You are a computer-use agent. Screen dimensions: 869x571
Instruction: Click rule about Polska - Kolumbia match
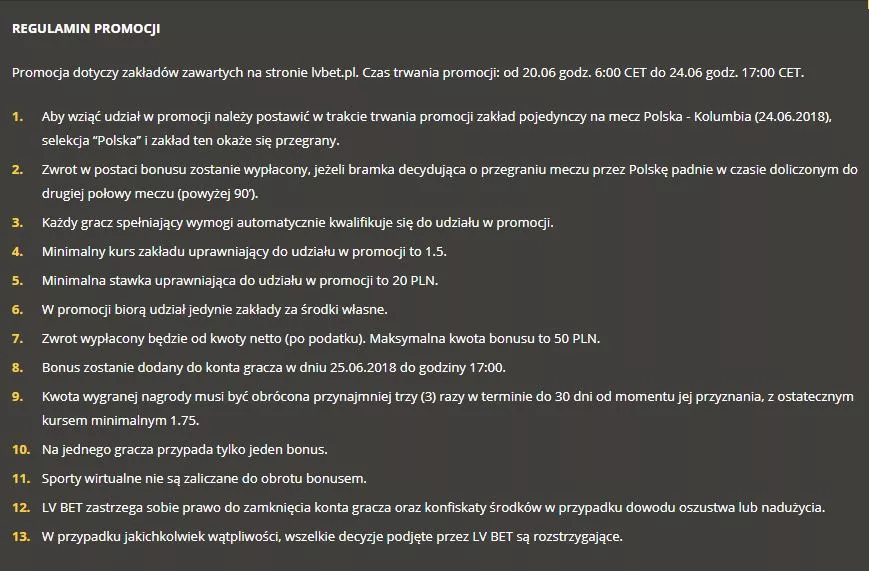pyautogui.click(x=437, y=129)
